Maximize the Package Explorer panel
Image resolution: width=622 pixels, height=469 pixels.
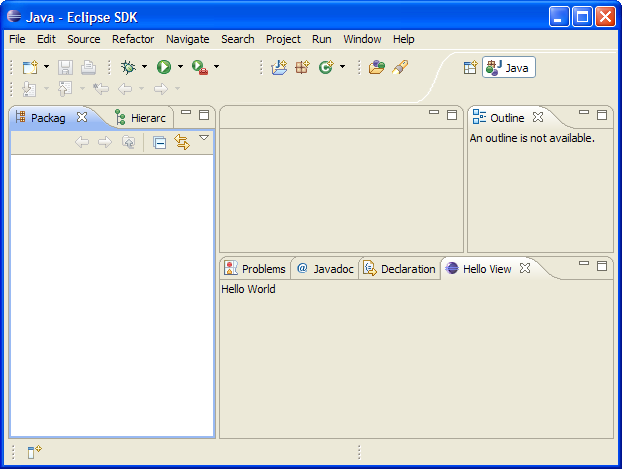click(x=204, y=115)
